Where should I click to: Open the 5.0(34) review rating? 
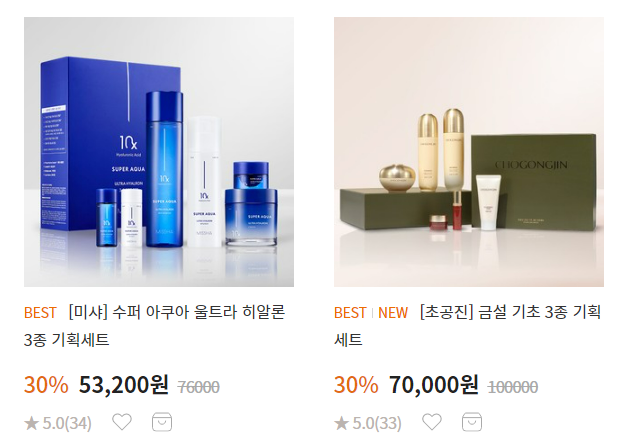pyautogui.click(x=58, y=423)
